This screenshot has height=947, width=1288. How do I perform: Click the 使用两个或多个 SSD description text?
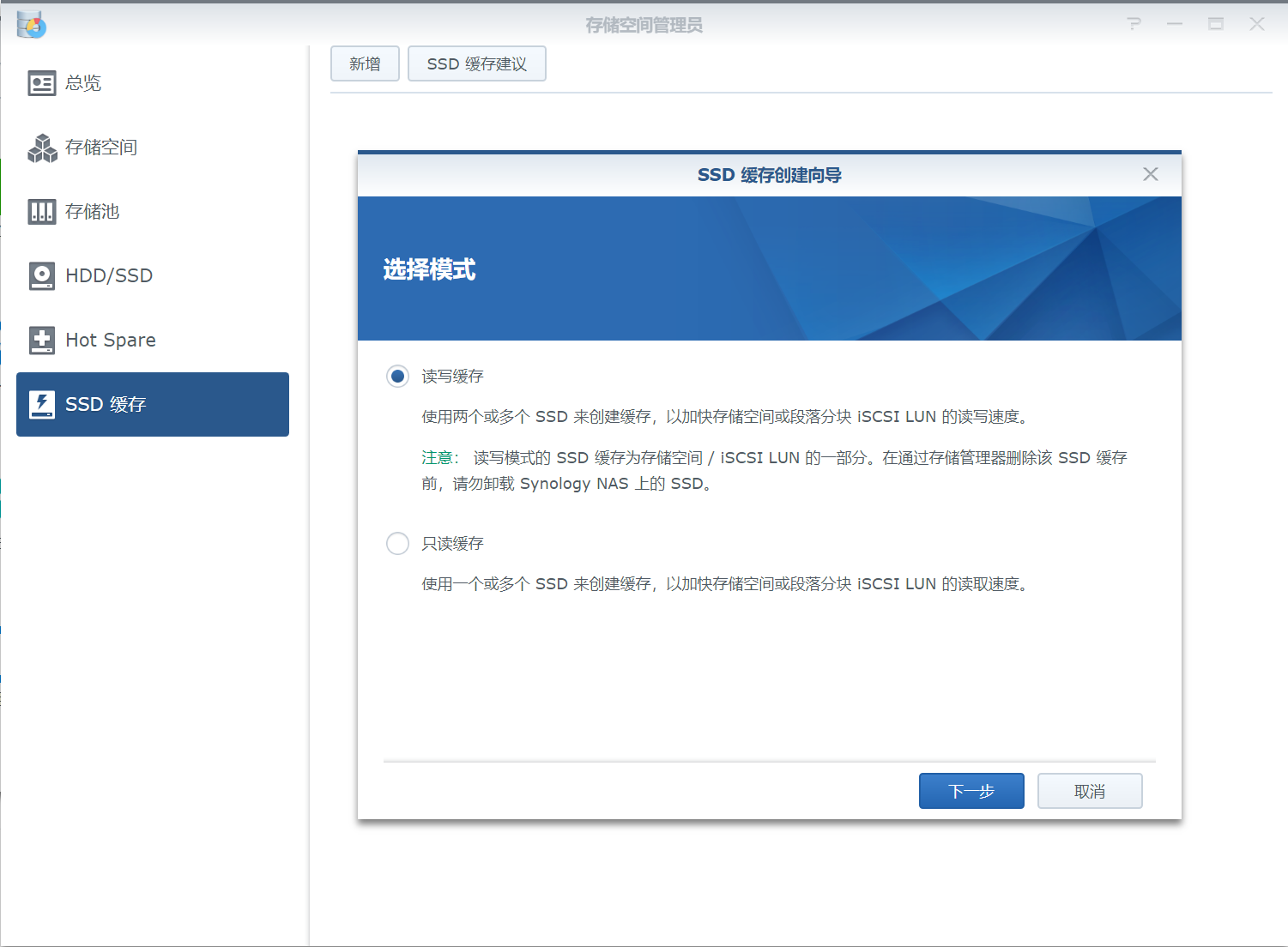pos(727,417)
